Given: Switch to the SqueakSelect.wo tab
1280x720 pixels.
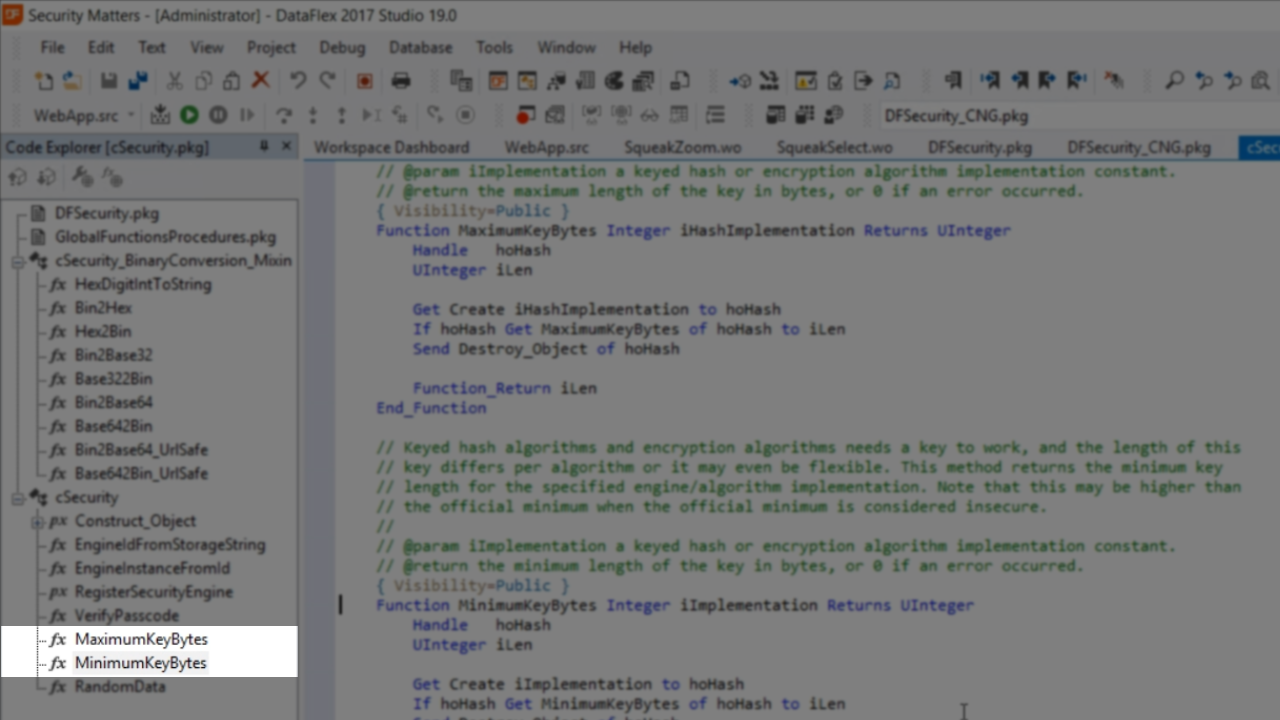Looking at the screenshot, I should 834,147.
